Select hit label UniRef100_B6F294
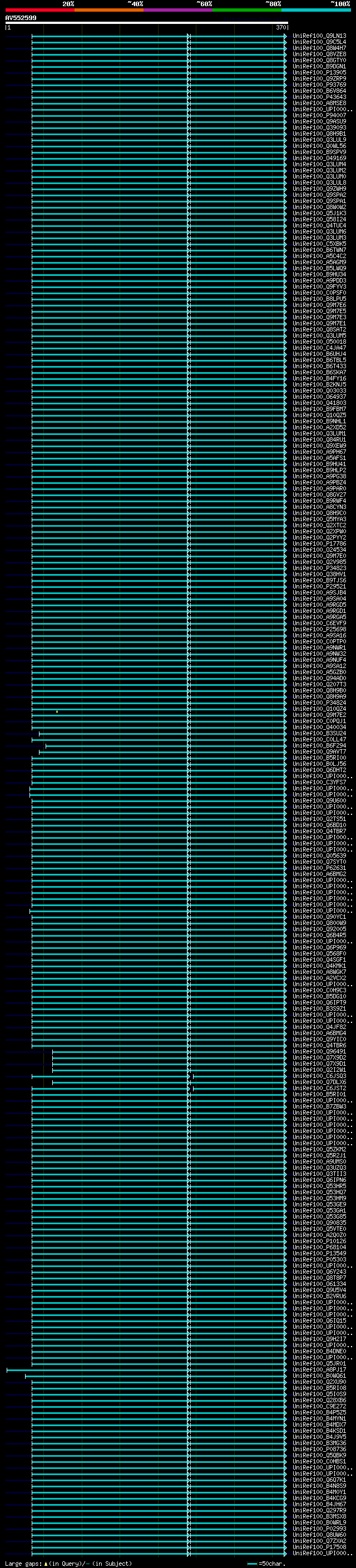Image resolution: width=356 pixels, height=1568 pixels. [319, 745]
